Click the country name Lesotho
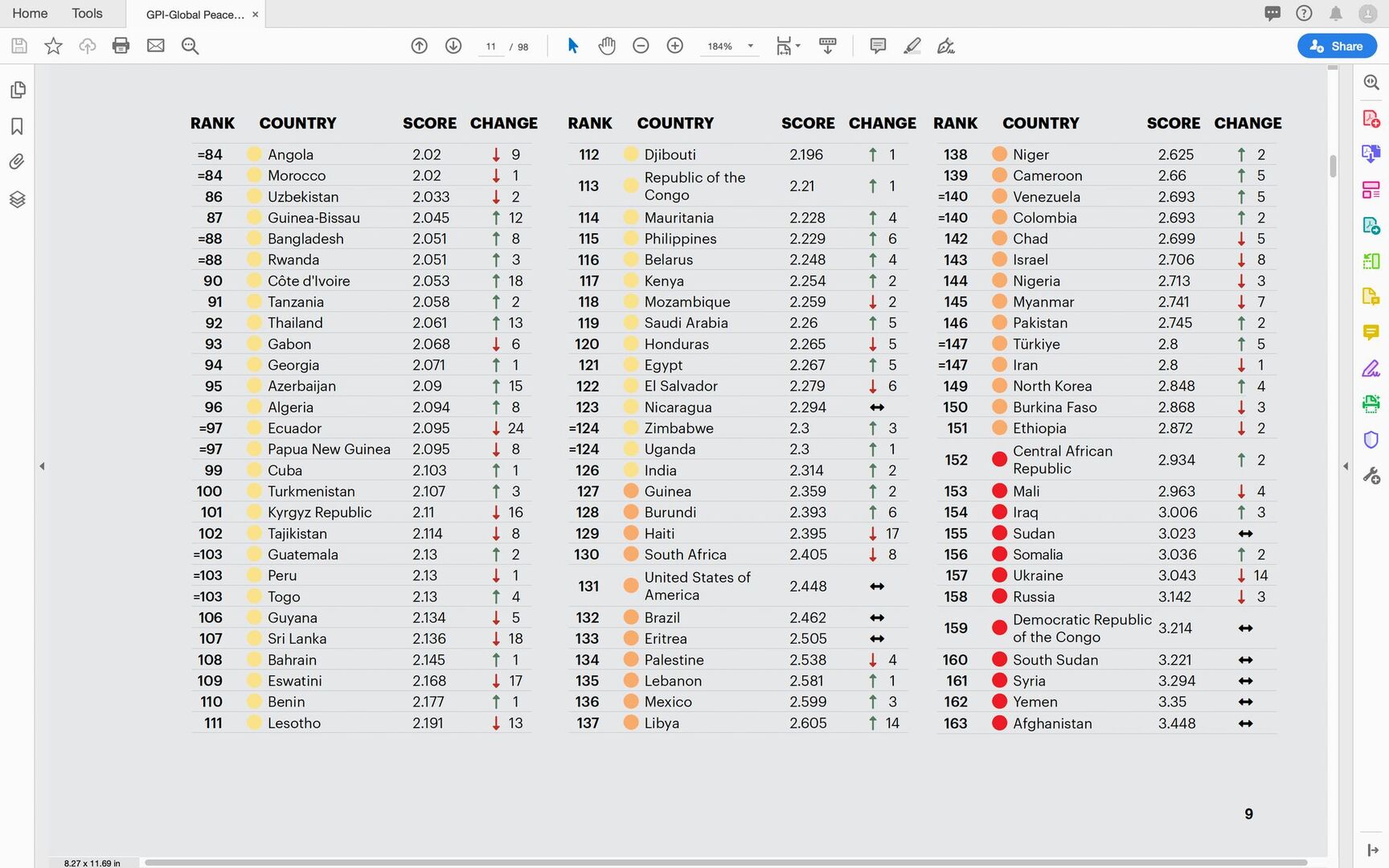1389x868 pixels. (x=294, y=723)
